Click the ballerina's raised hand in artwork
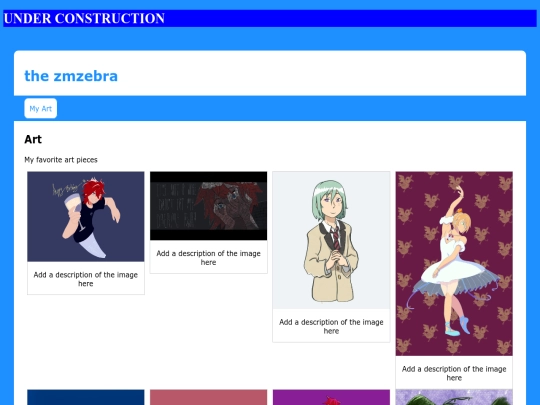 coord(459,190)
